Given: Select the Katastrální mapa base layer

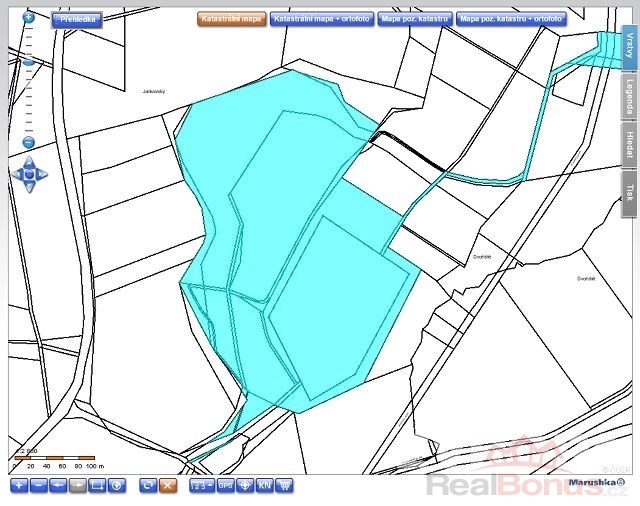Looking at the screenshot, I should pyautogui.click(x=229, y=18).
